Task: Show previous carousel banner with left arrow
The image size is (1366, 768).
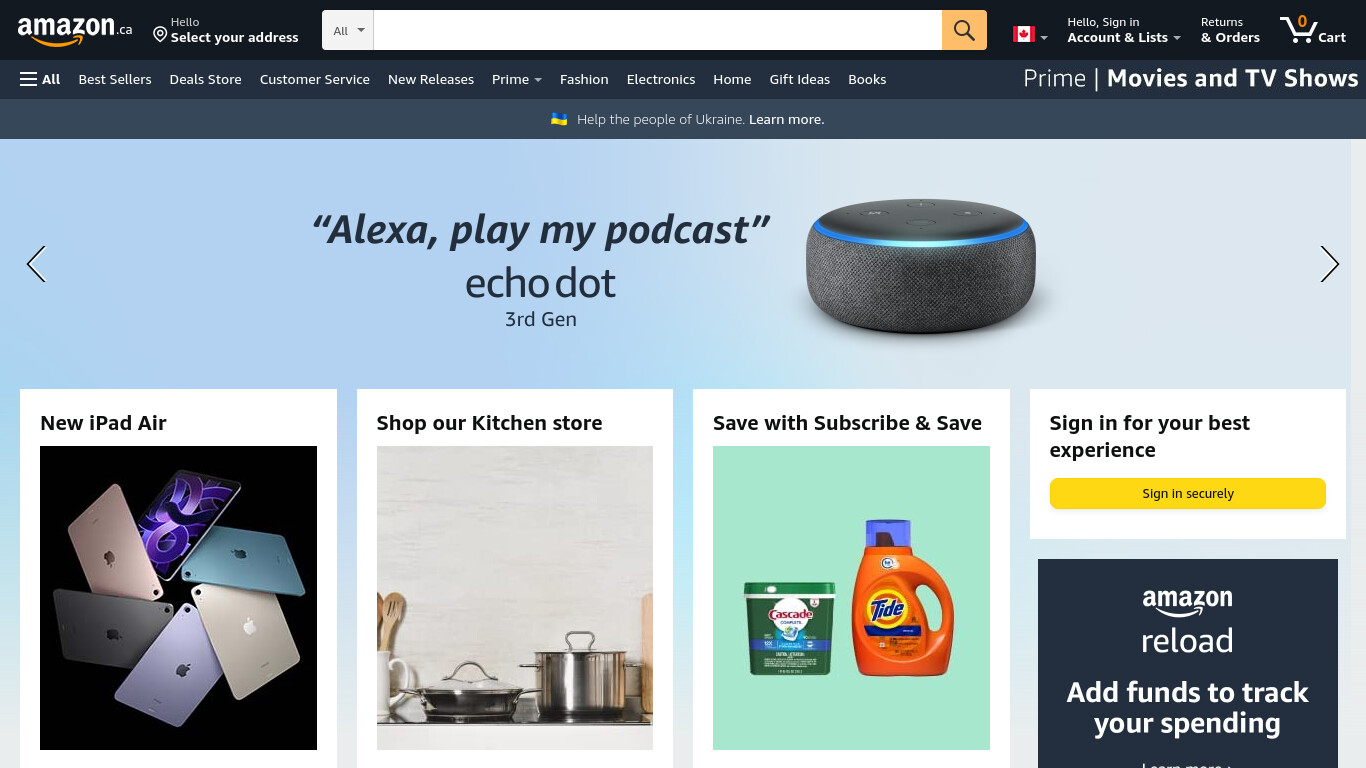Action: [36, 264]
